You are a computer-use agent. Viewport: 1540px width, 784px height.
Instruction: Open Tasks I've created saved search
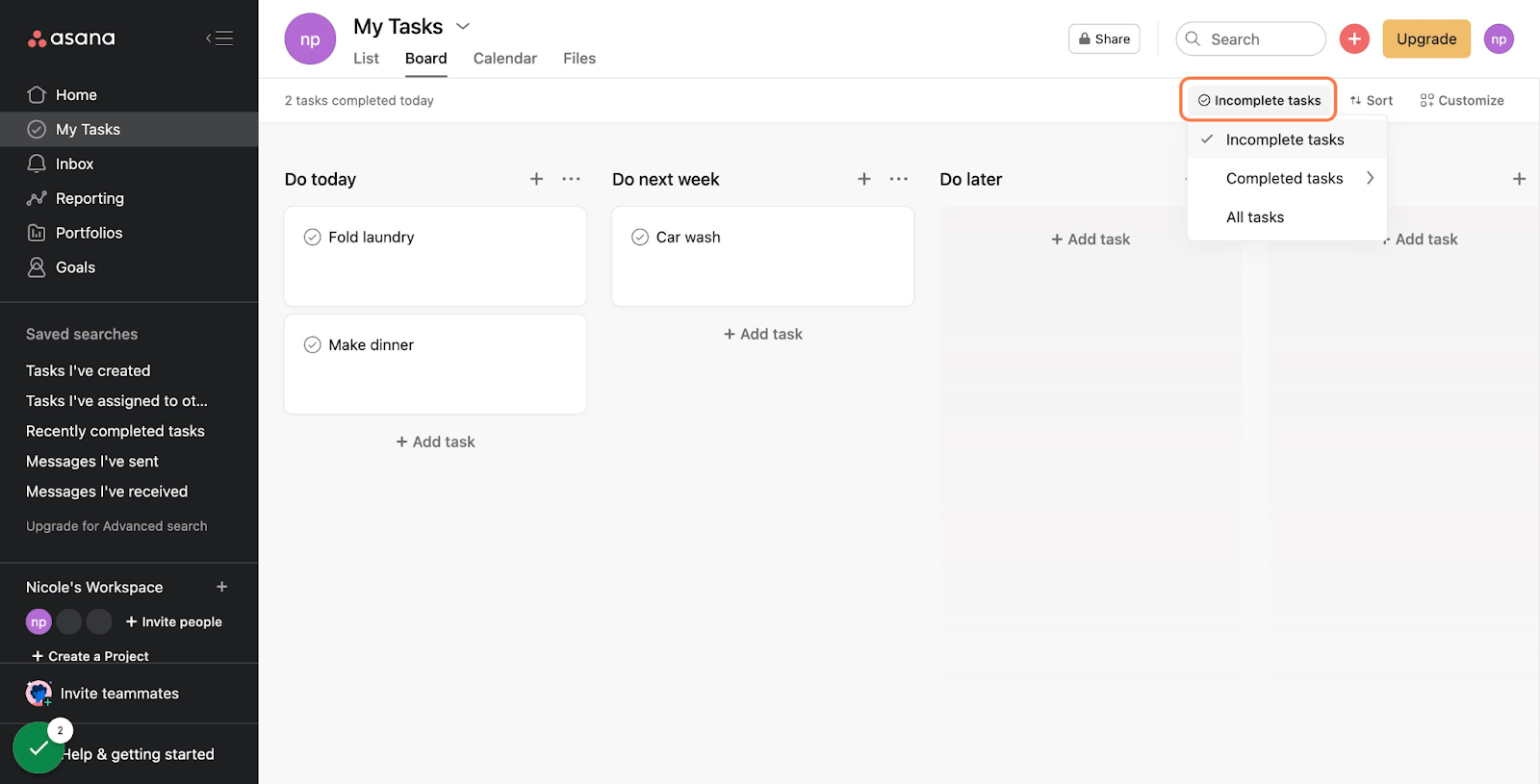88,370
